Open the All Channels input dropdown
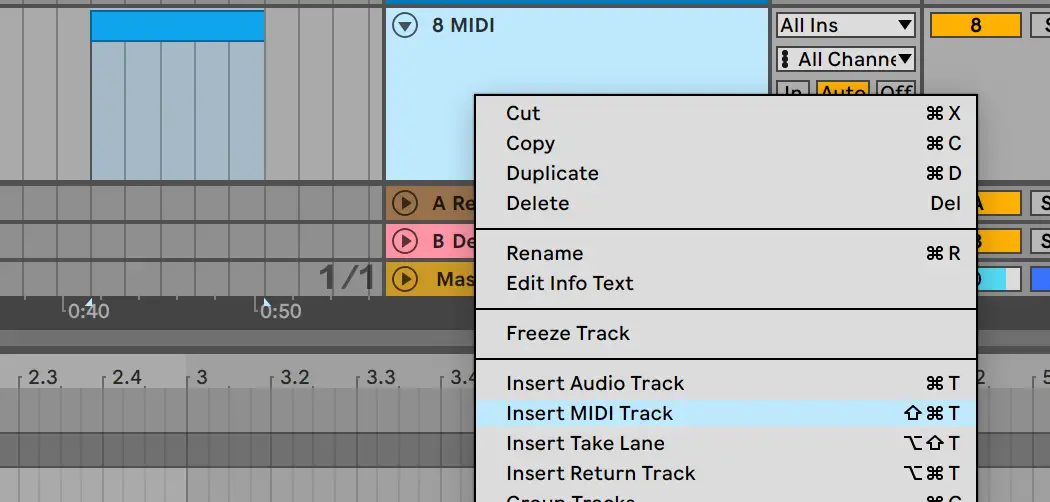The image size is (1050, 502). click(846, 60)
